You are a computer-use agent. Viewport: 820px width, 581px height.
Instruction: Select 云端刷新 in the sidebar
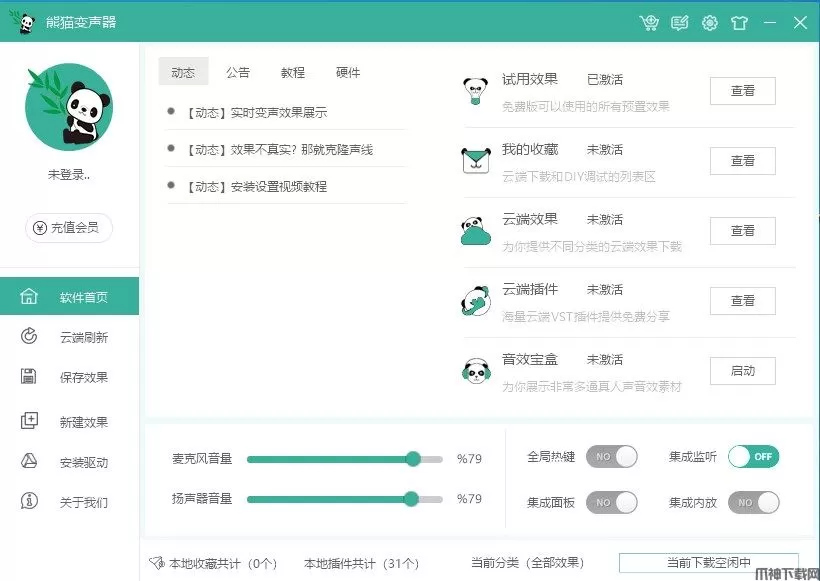(x=70, y=337)
